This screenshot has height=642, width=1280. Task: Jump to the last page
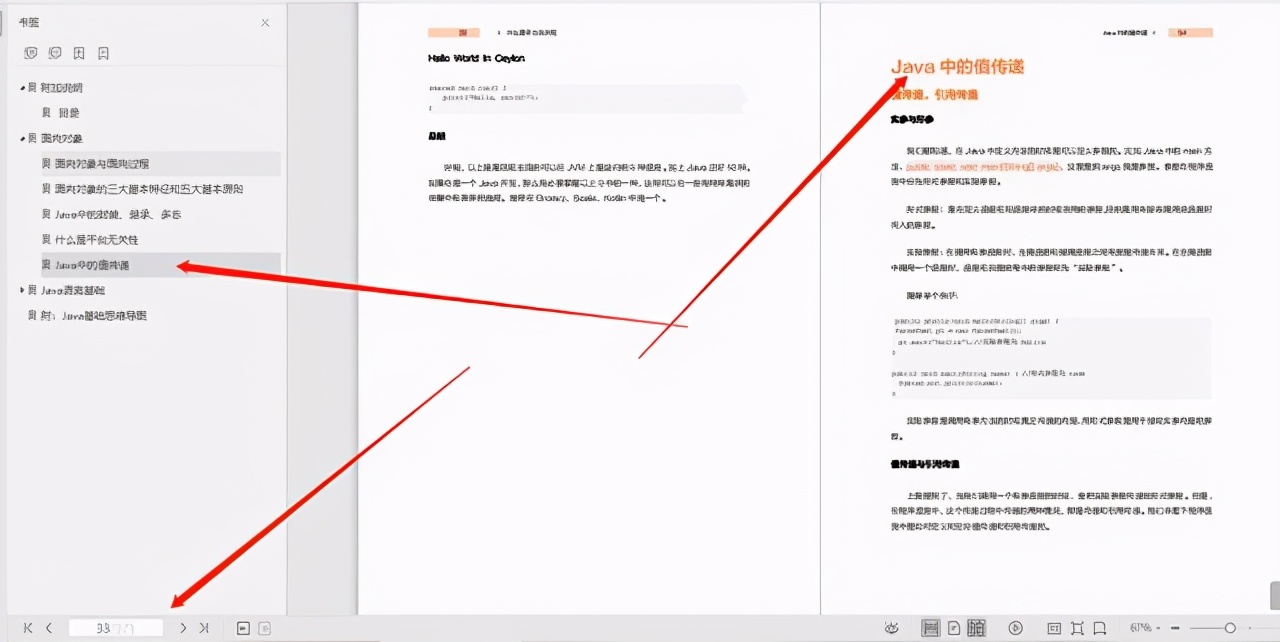202,627
